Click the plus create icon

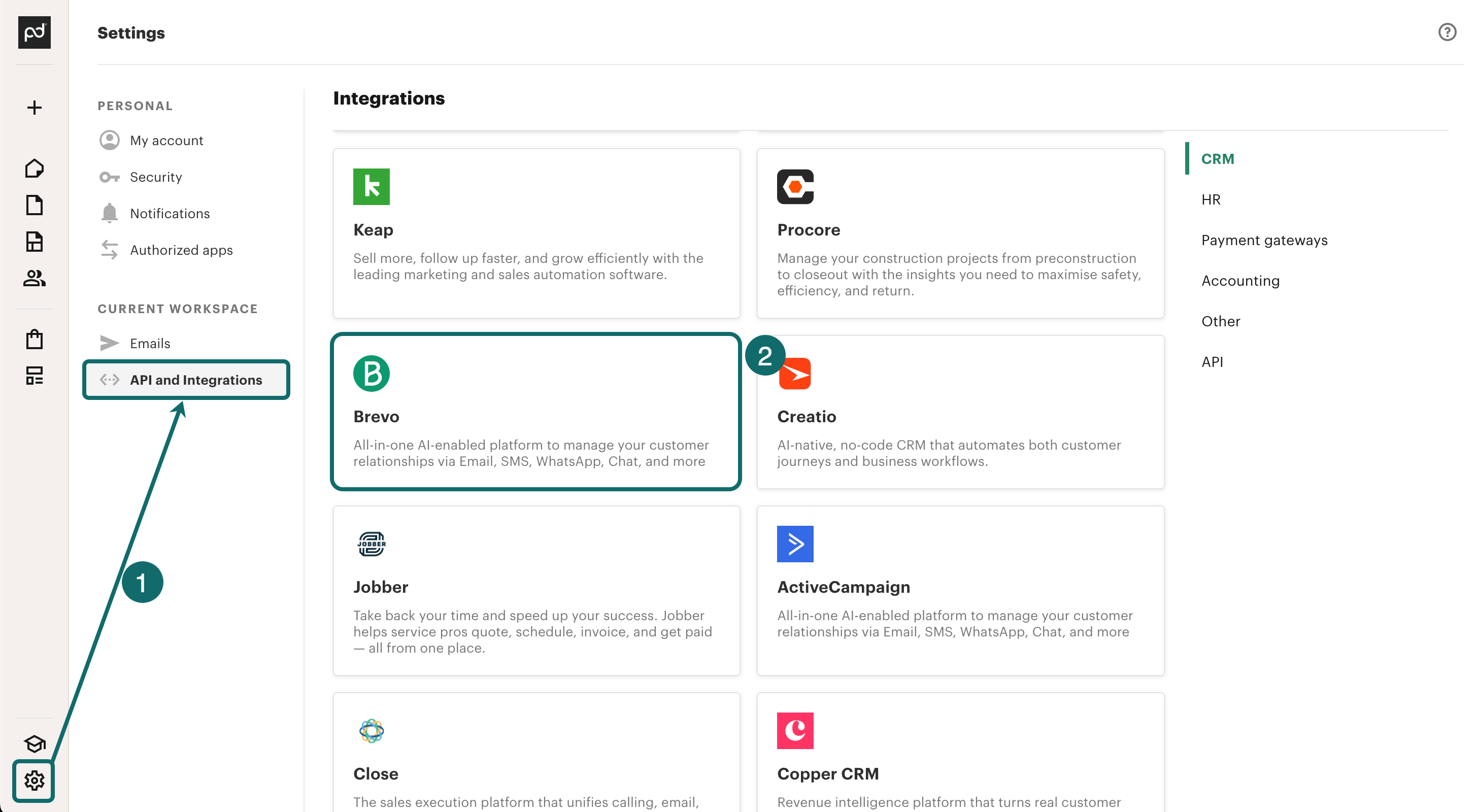[x=35, y=108]
